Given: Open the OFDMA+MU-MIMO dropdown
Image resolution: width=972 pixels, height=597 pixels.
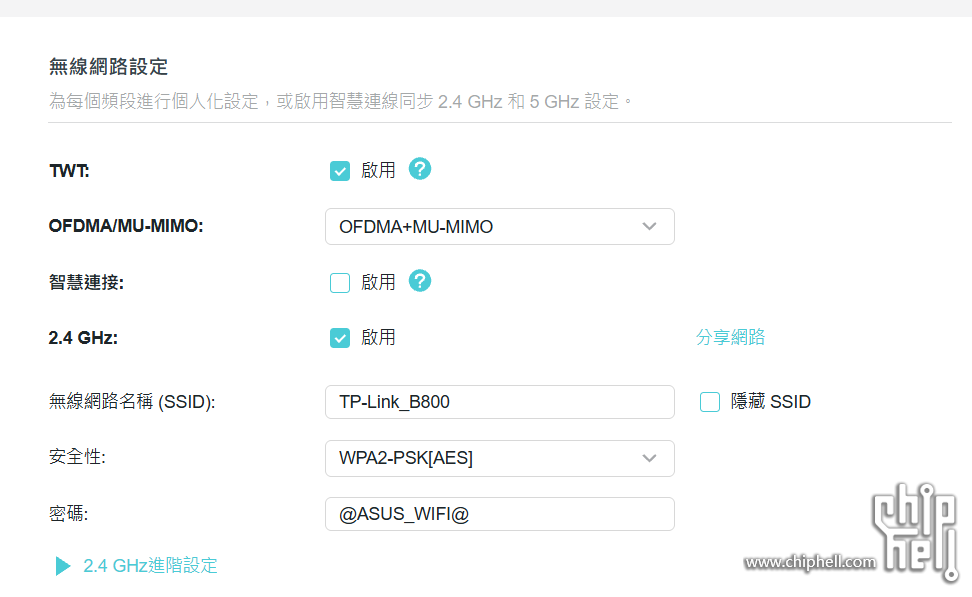Looking at the screenshot, I should [499, 227].
